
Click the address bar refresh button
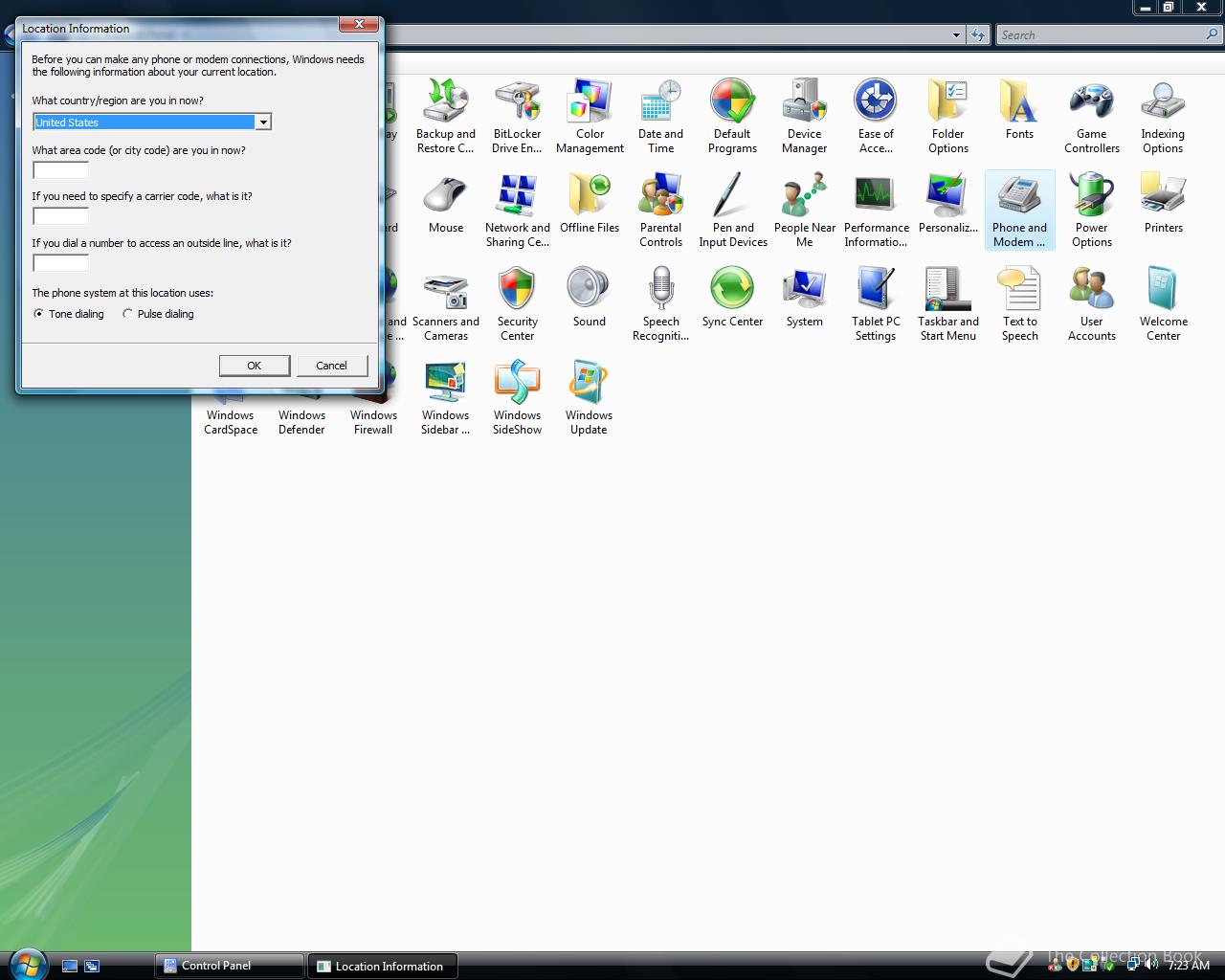tap(977, 35)
